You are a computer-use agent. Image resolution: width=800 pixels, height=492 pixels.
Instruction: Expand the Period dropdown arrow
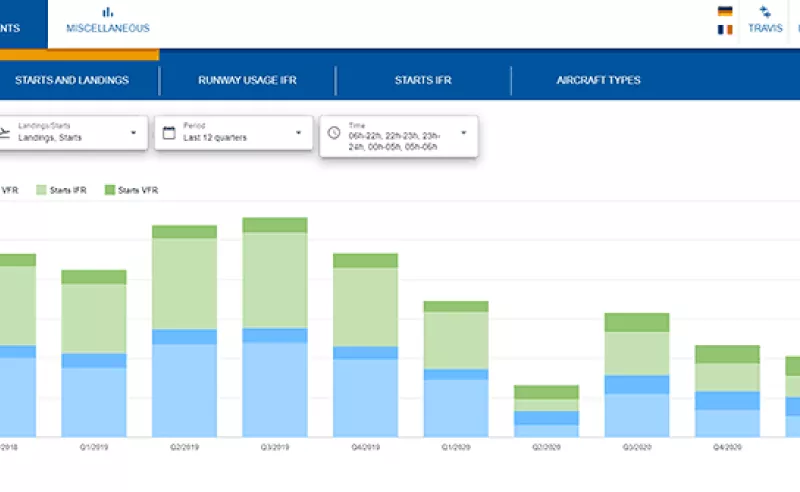pyautogui.click(x=298, y=133)
